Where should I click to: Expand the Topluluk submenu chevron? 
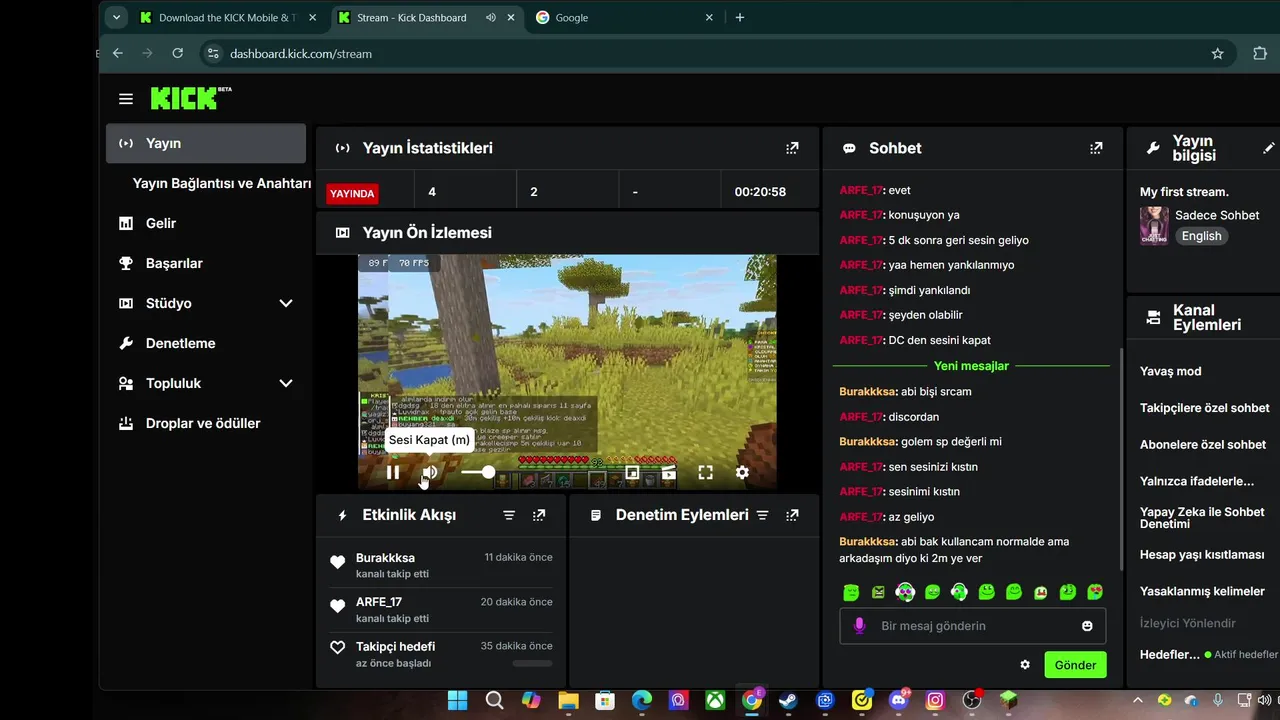[x=286, y=383]
